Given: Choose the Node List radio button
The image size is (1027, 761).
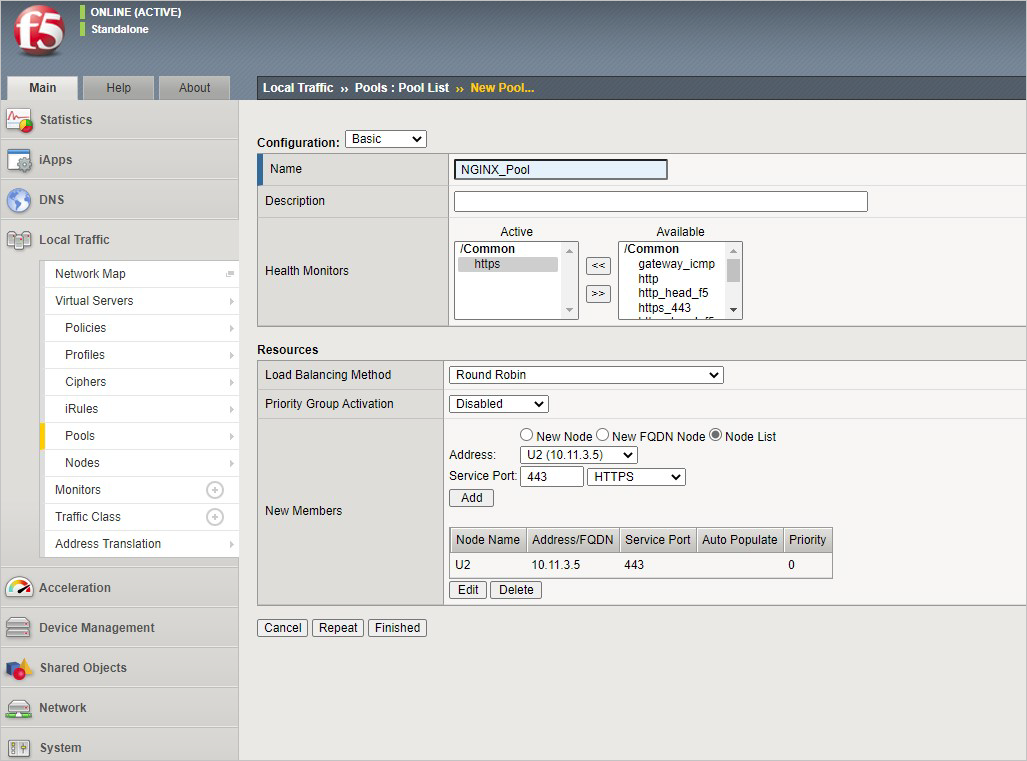Looking at the screenshot, I should pos(715,435).
